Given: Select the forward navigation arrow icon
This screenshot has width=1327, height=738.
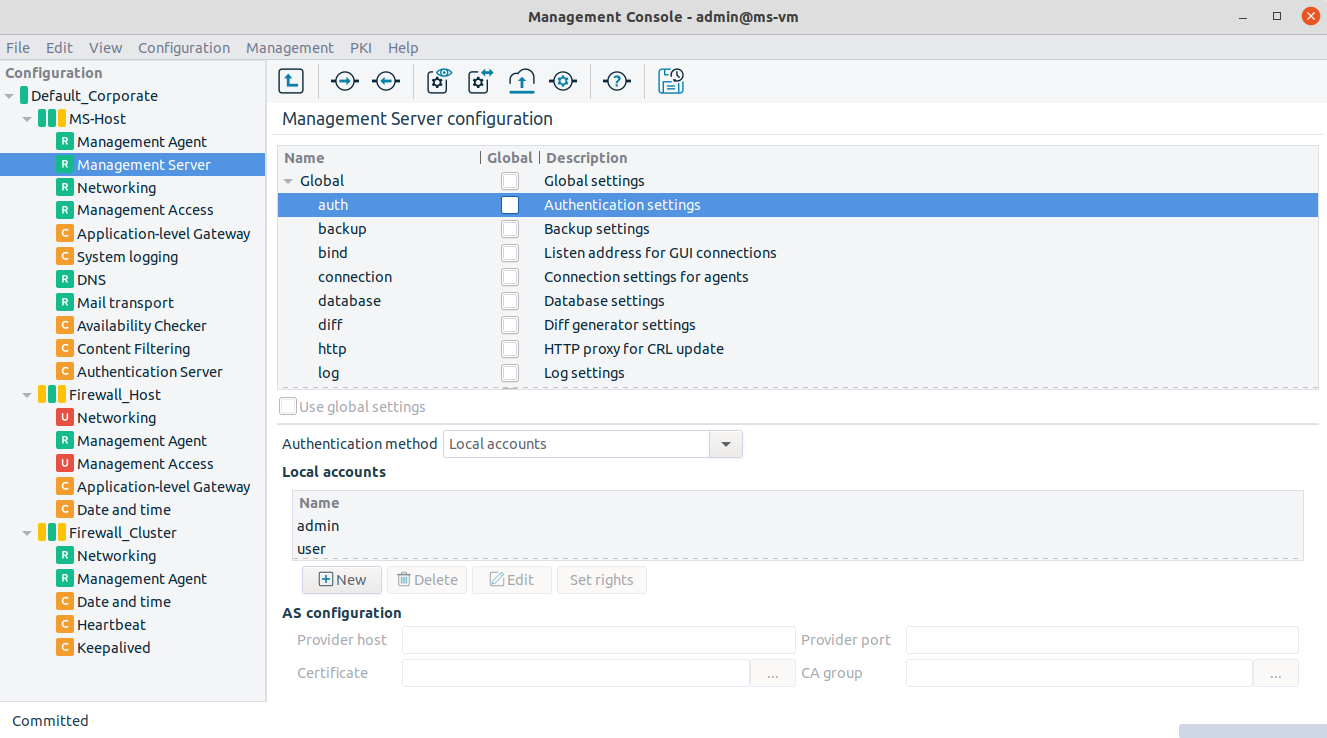Looking at the screenshot, I should tap(344, 81).
